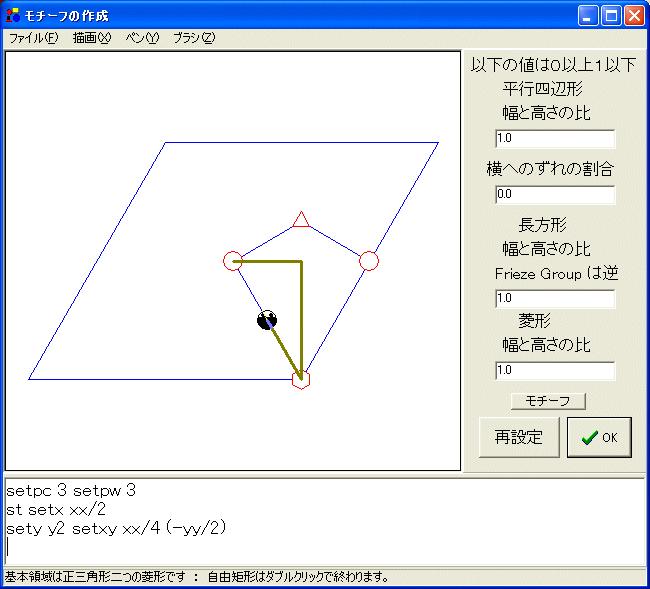650x589 pixels.
Task: Click the 'setpc 3 setpw 3' command line
Action: (x=71, y=491)
